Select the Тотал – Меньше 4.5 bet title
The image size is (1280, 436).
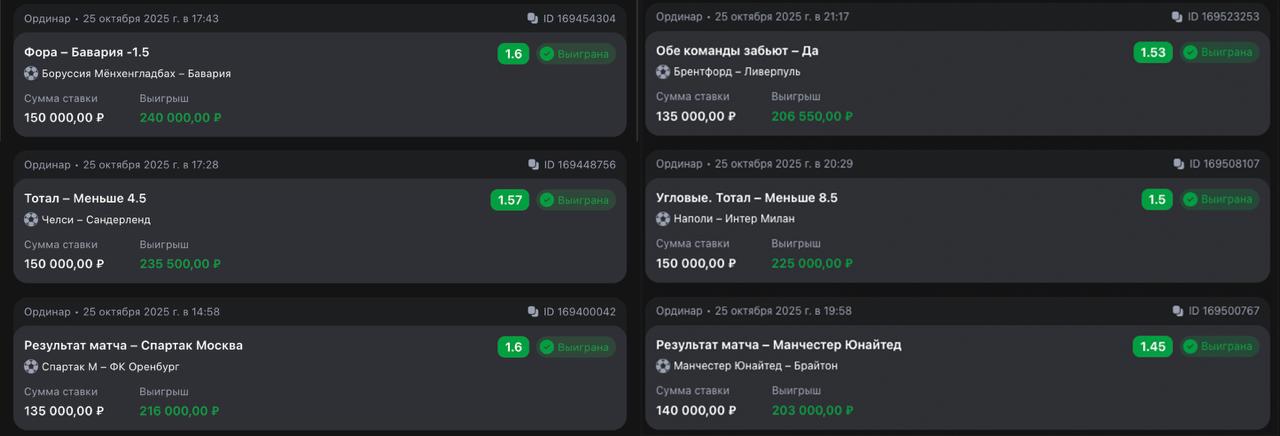click(x=85, y=198)
